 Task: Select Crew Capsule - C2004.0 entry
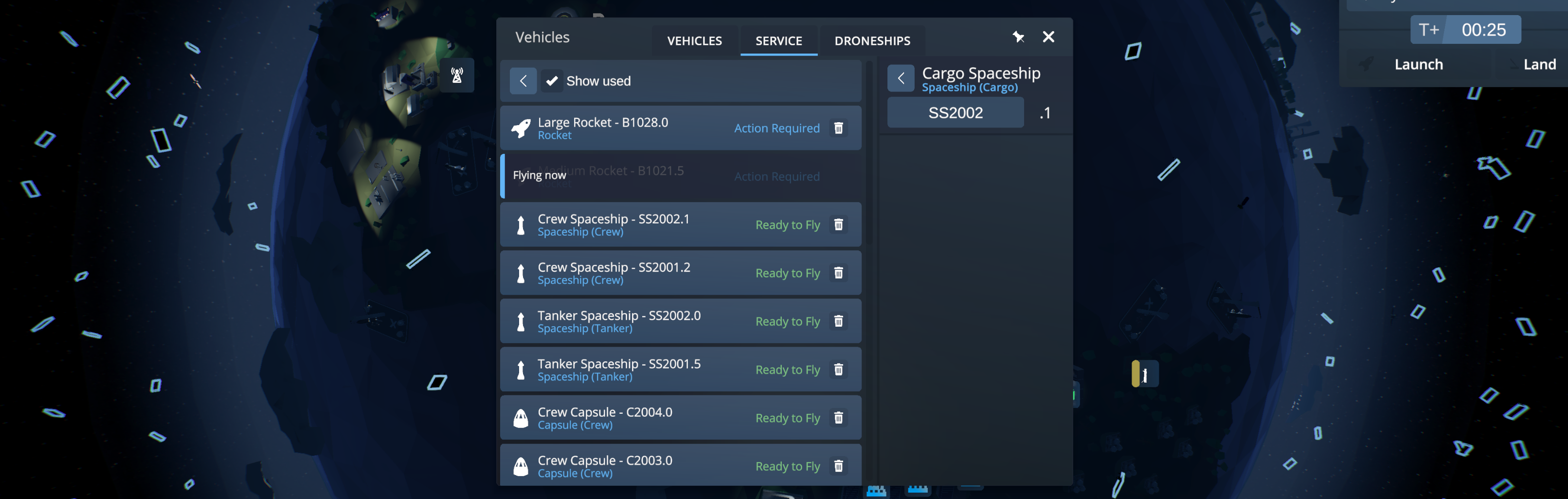click(x=681, y=418)
